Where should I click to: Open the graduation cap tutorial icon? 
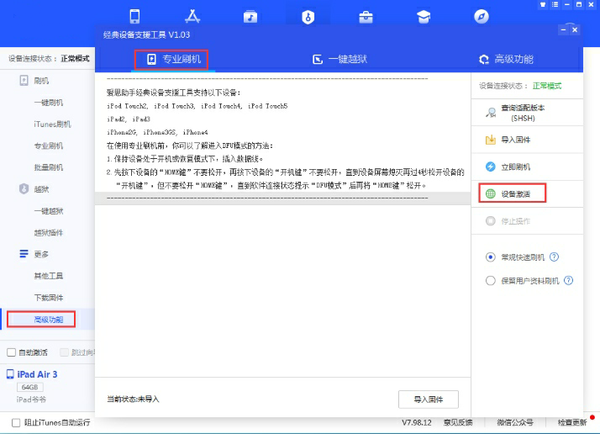tap(424, 17)
